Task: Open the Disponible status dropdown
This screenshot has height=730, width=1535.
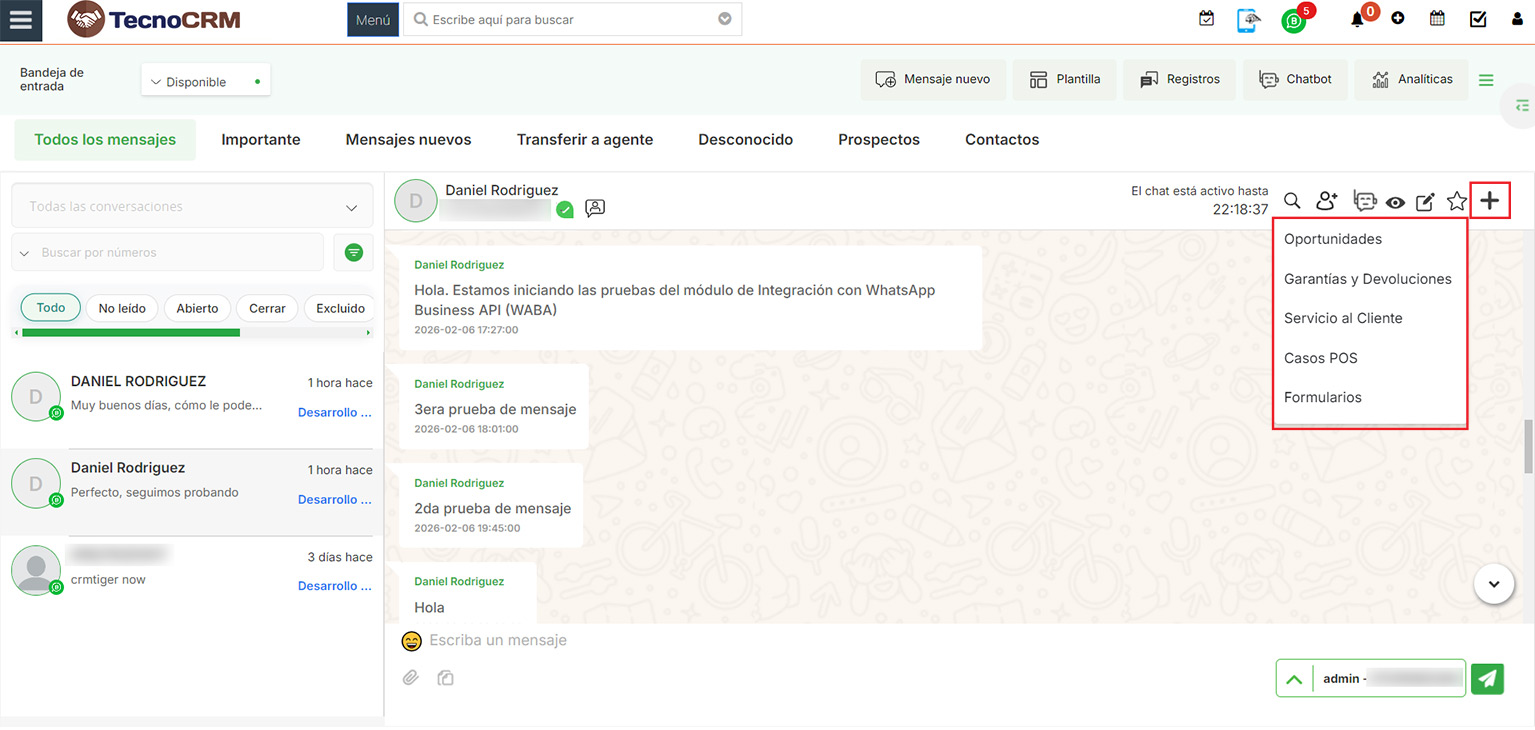Action: point(205,82)
